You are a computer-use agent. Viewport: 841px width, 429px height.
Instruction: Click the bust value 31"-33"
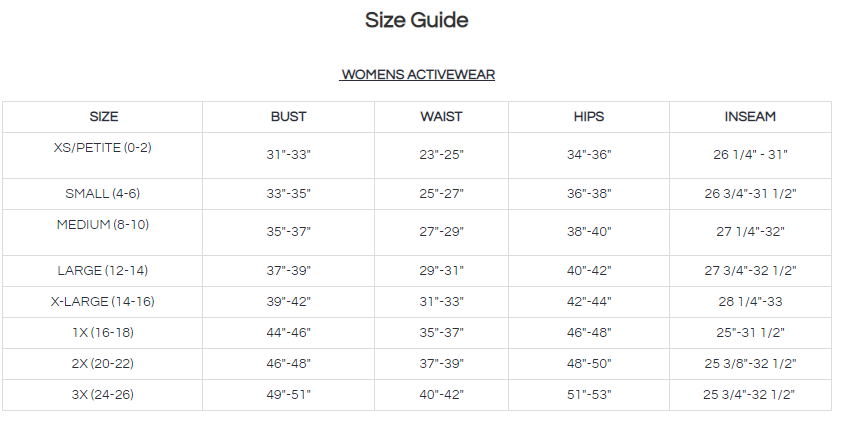pyautogui.click(x=289, y=155)
